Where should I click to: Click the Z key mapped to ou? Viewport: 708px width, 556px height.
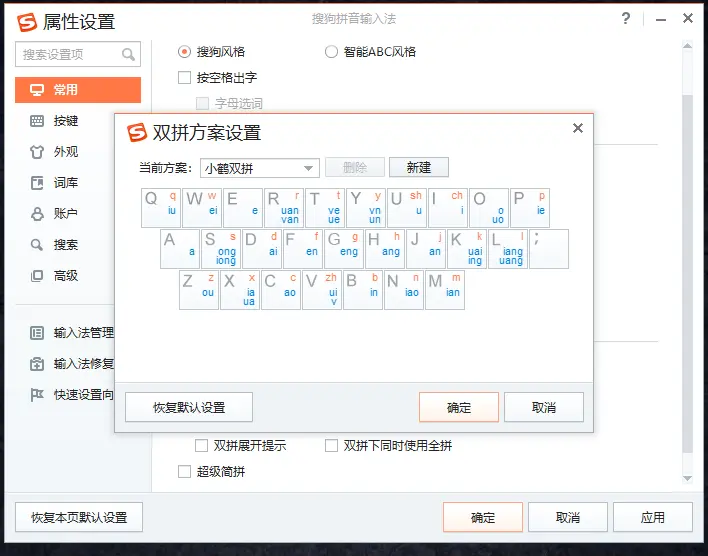[x=199, y=290]
